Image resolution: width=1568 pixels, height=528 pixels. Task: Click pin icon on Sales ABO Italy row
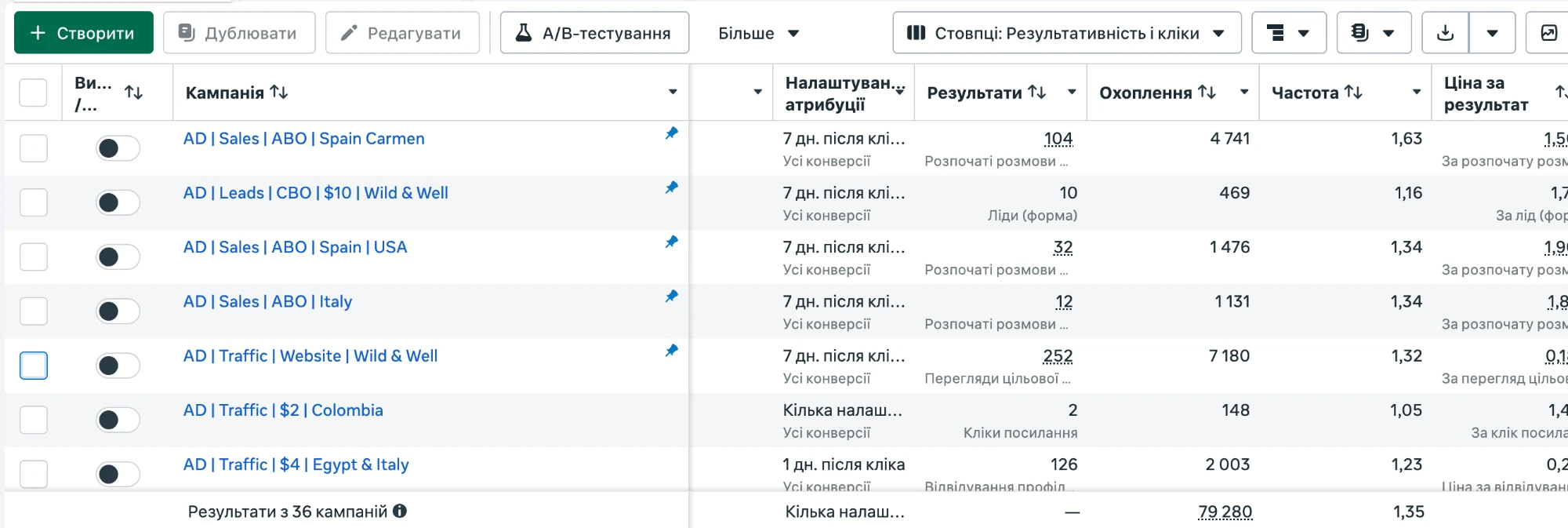672,296
